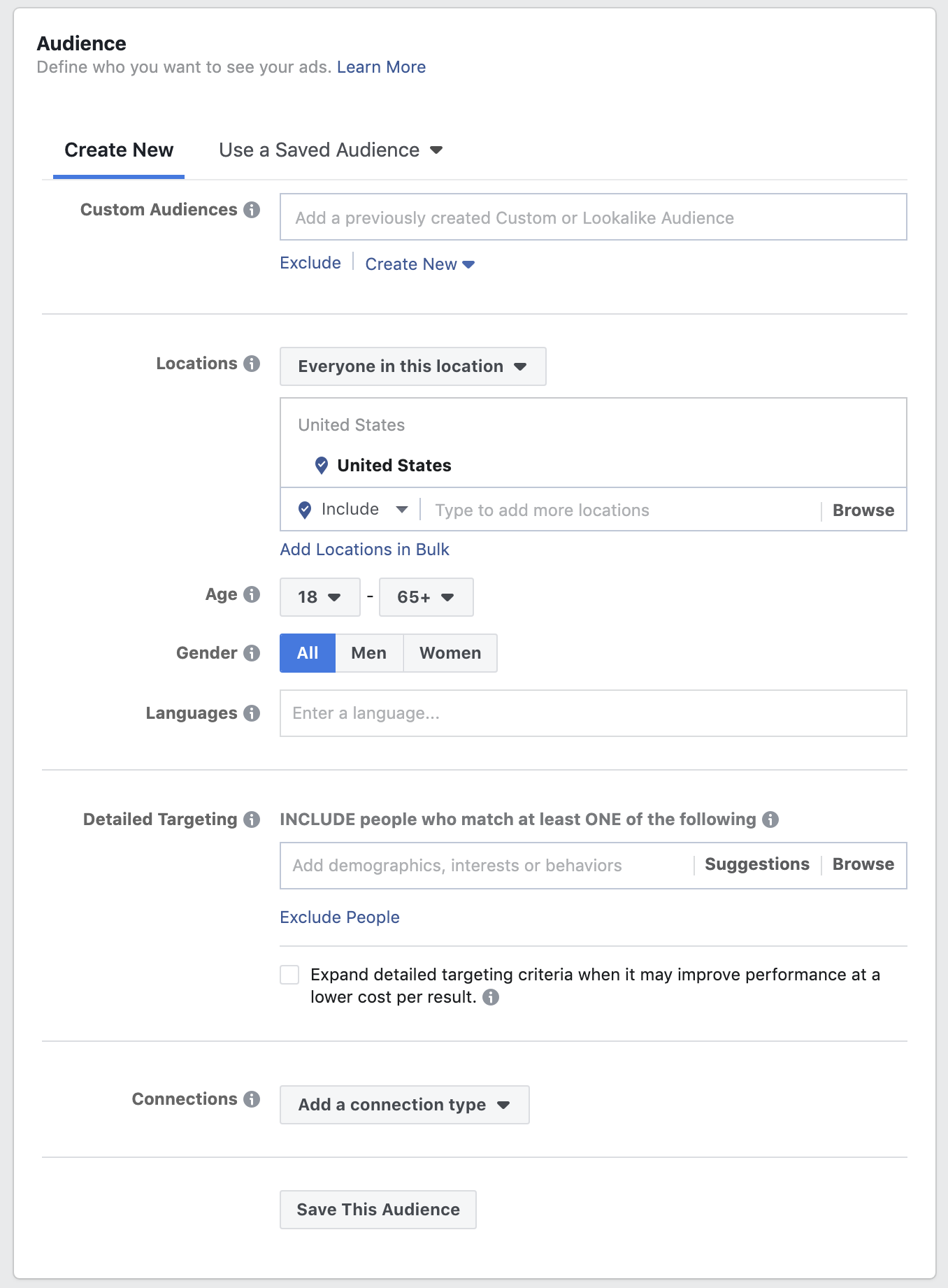
Task: Click the Detailed Targeting info icon
Action: (x=252, y=820)
